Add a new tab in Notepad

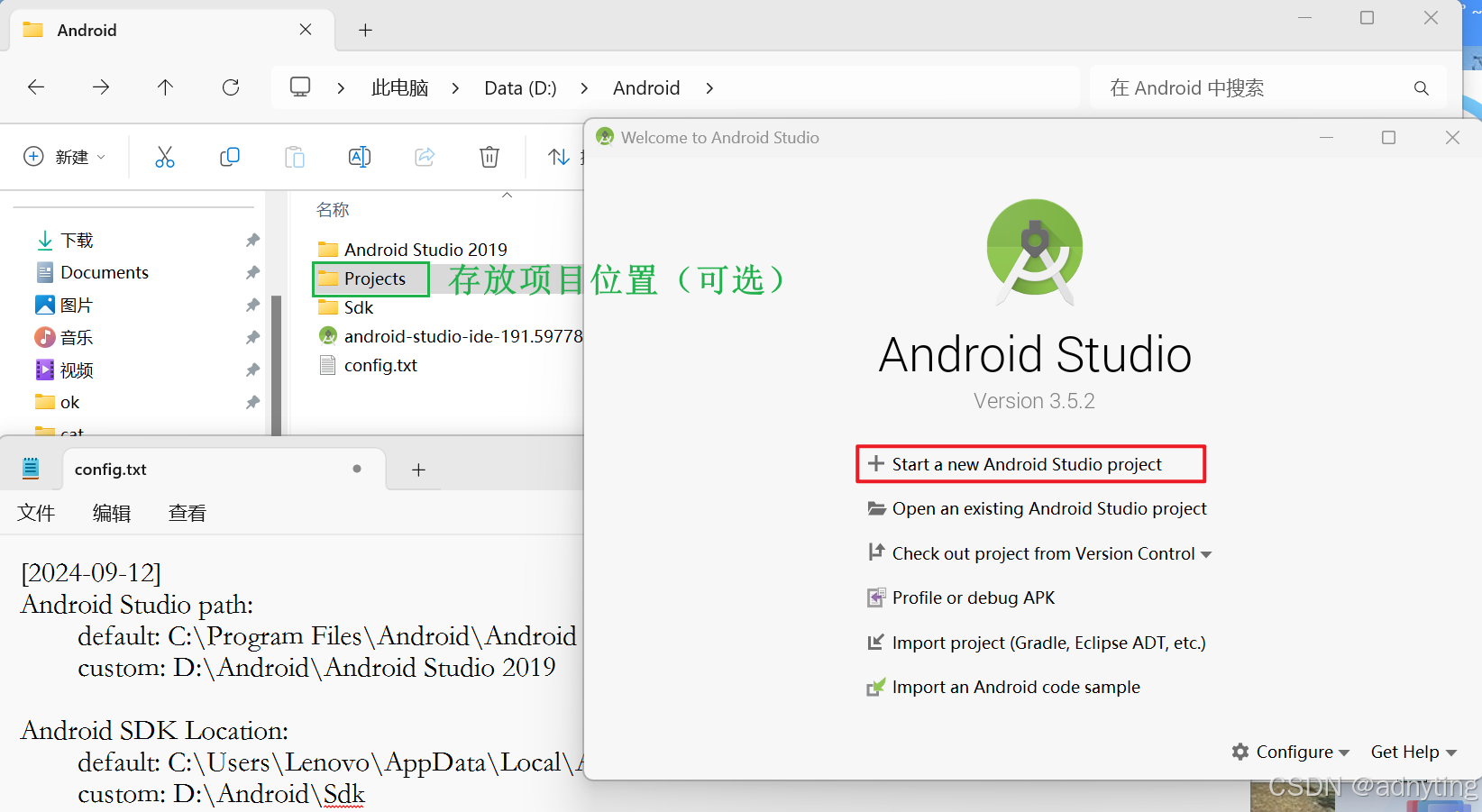(418, 470)
